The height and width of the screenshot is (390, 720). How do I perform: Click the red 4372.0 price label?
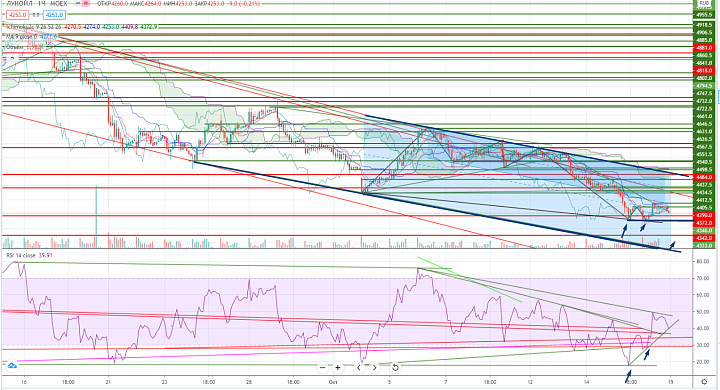pyautogui.click(x=704, y=223)
